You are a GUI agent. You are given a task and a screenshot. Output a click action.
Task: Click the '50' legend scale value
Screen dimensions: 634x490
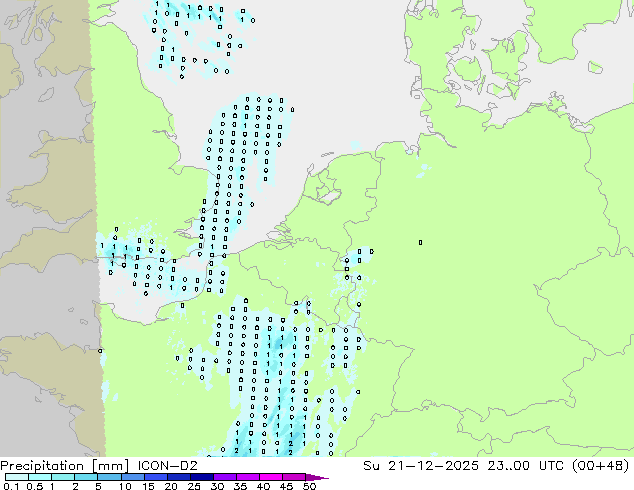[x=309, y=486]
